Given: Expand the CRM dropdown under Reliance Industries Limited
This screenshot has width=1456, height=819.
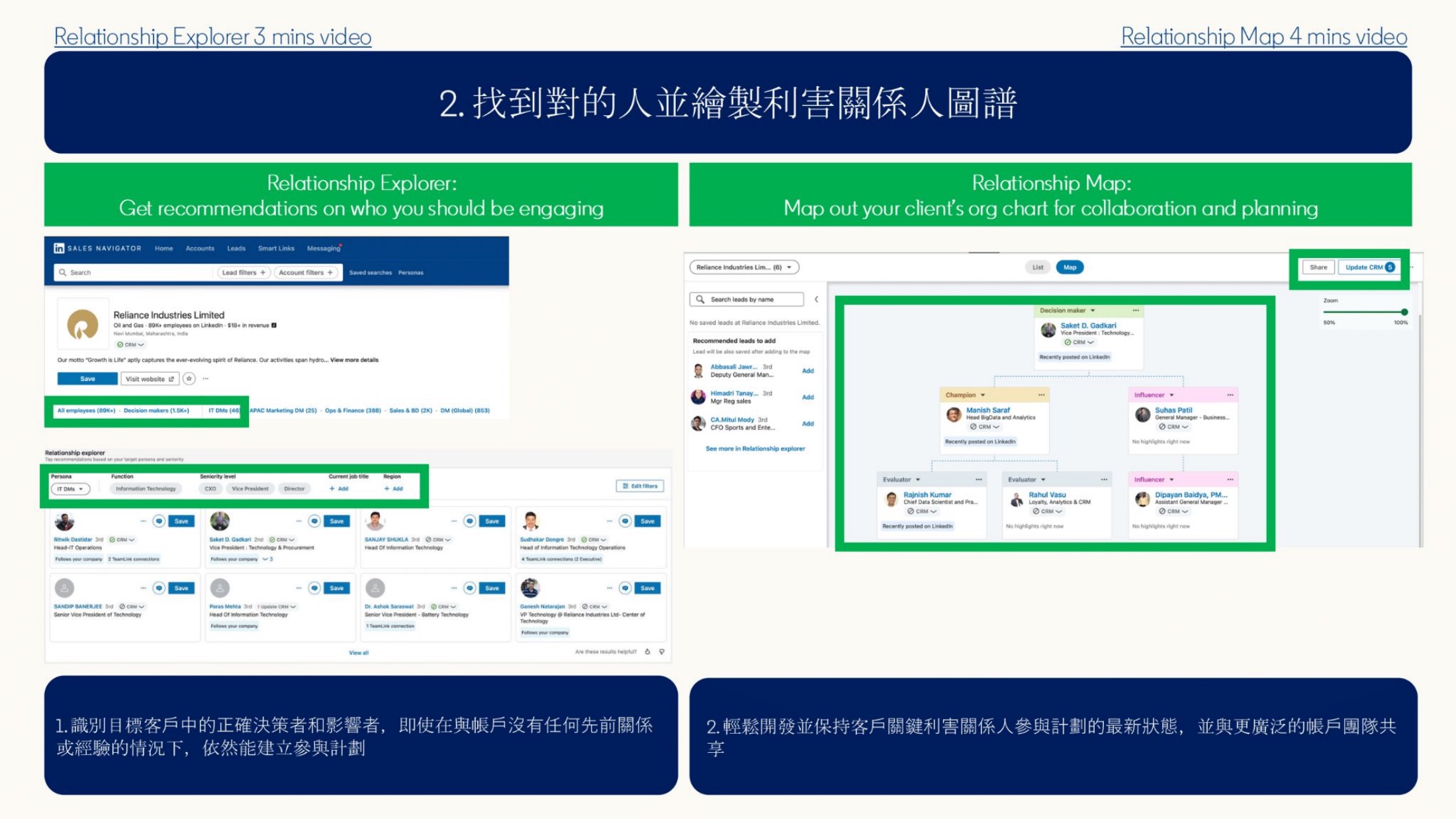Looking at the screenshot, I should (130, 345).
